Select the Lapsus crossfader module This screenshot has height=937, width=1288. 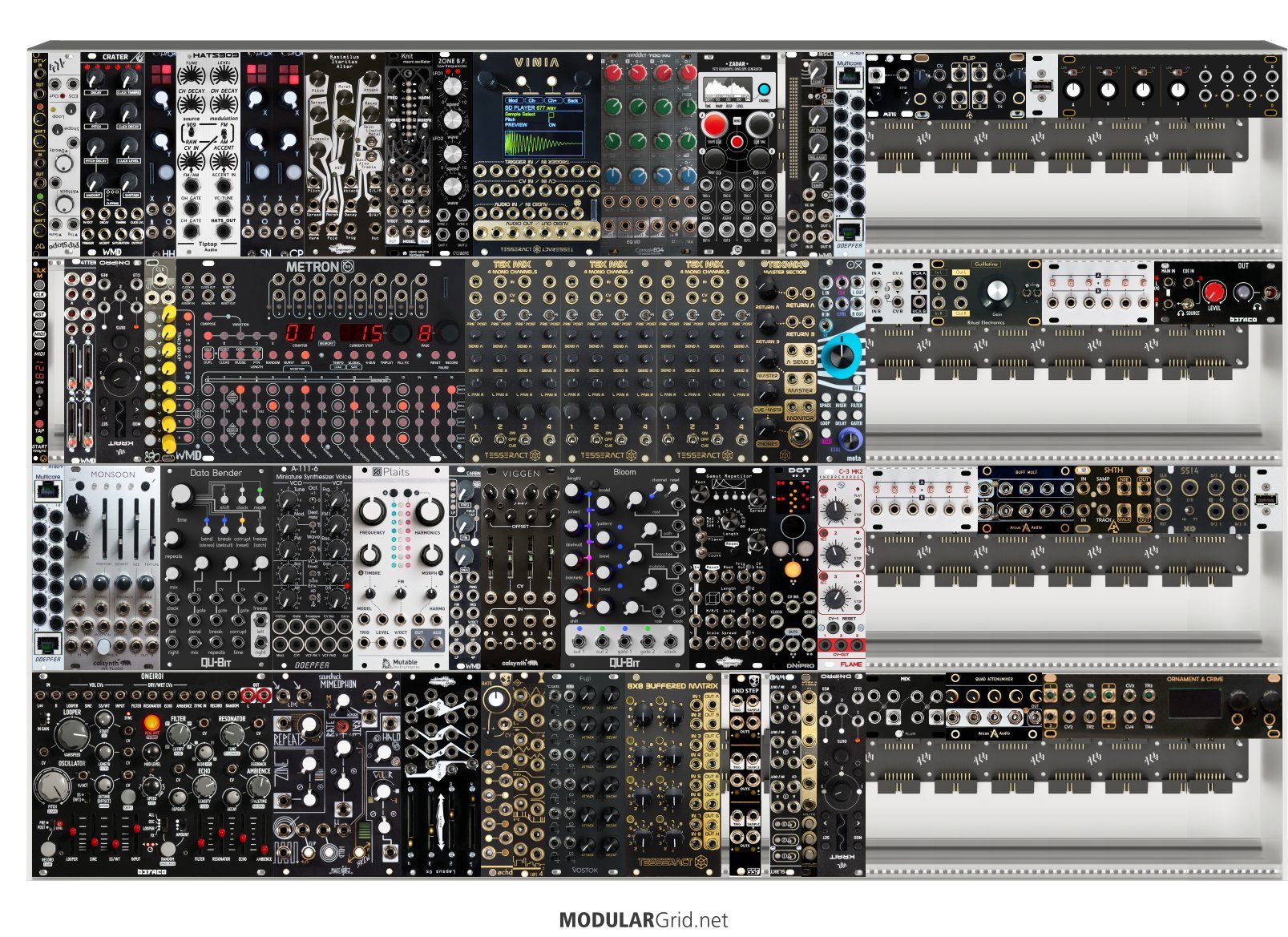click(441, 775)
